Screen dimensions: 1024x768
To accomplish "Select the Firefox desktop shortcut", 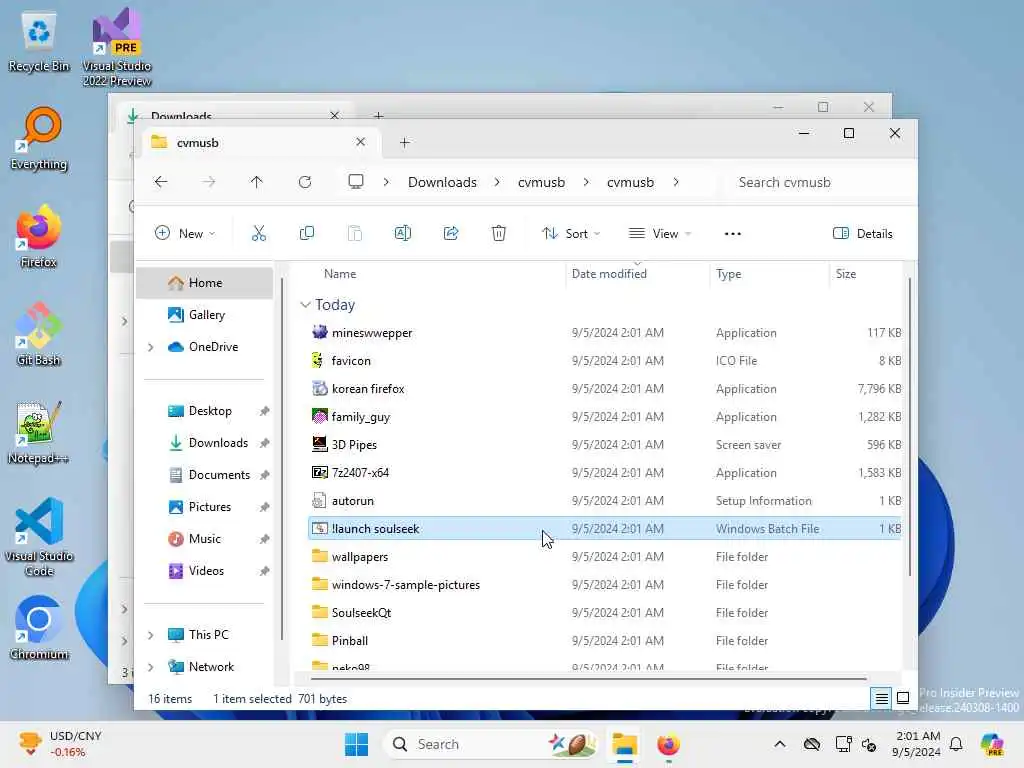I will coord(39,237).
